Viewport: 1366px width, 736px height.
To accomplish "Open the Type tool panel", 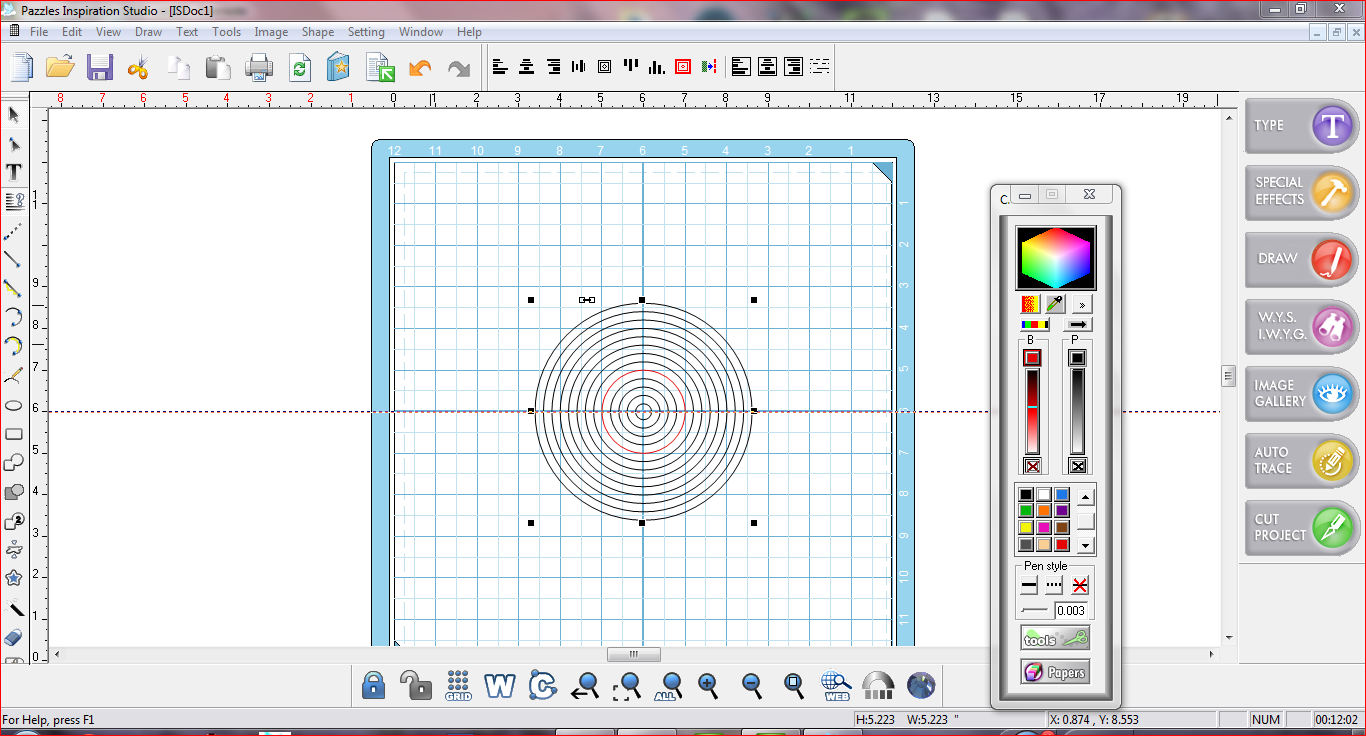I will tap(1299, 125).
